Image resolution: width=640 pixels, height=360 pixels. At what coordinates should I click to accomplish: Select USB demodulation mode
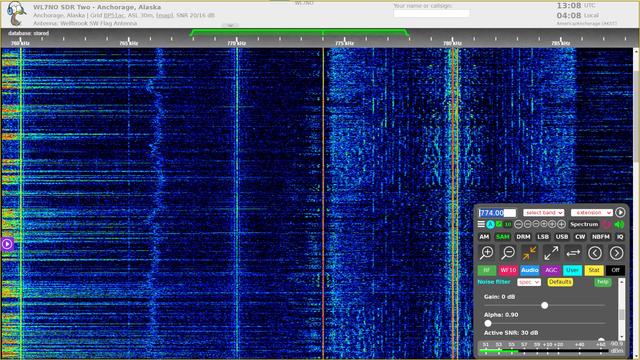tap(562, 237)
